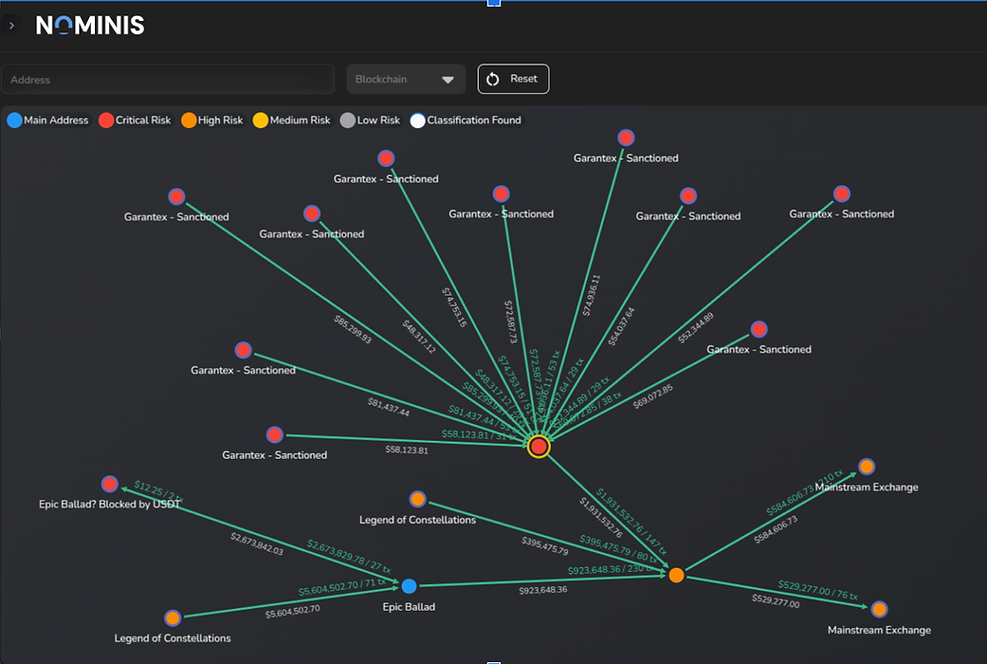Click the gray $1,931,532.76 edge label
987x664 pixels.
(601, 519)
